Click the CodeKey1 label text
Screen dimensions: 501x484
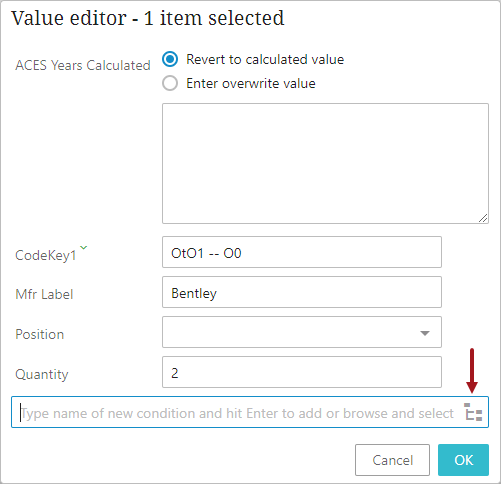[x=46, y=255]
